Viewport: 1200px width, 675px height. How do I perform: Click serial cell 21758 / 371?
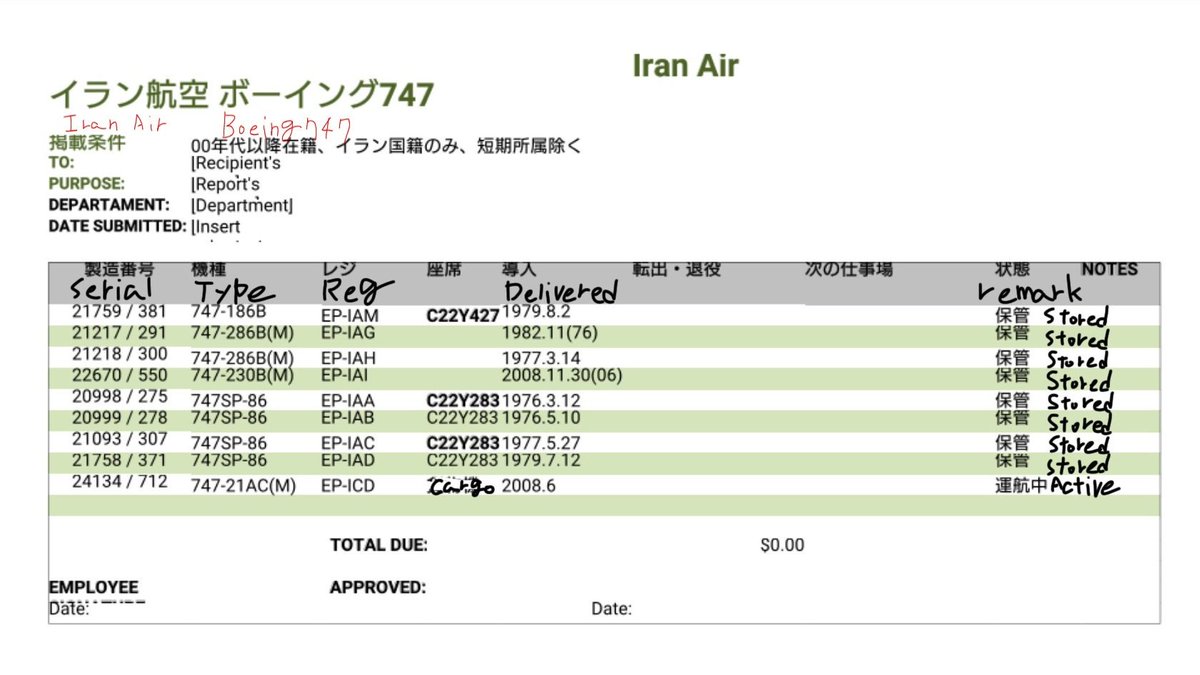tap(120, 459)
